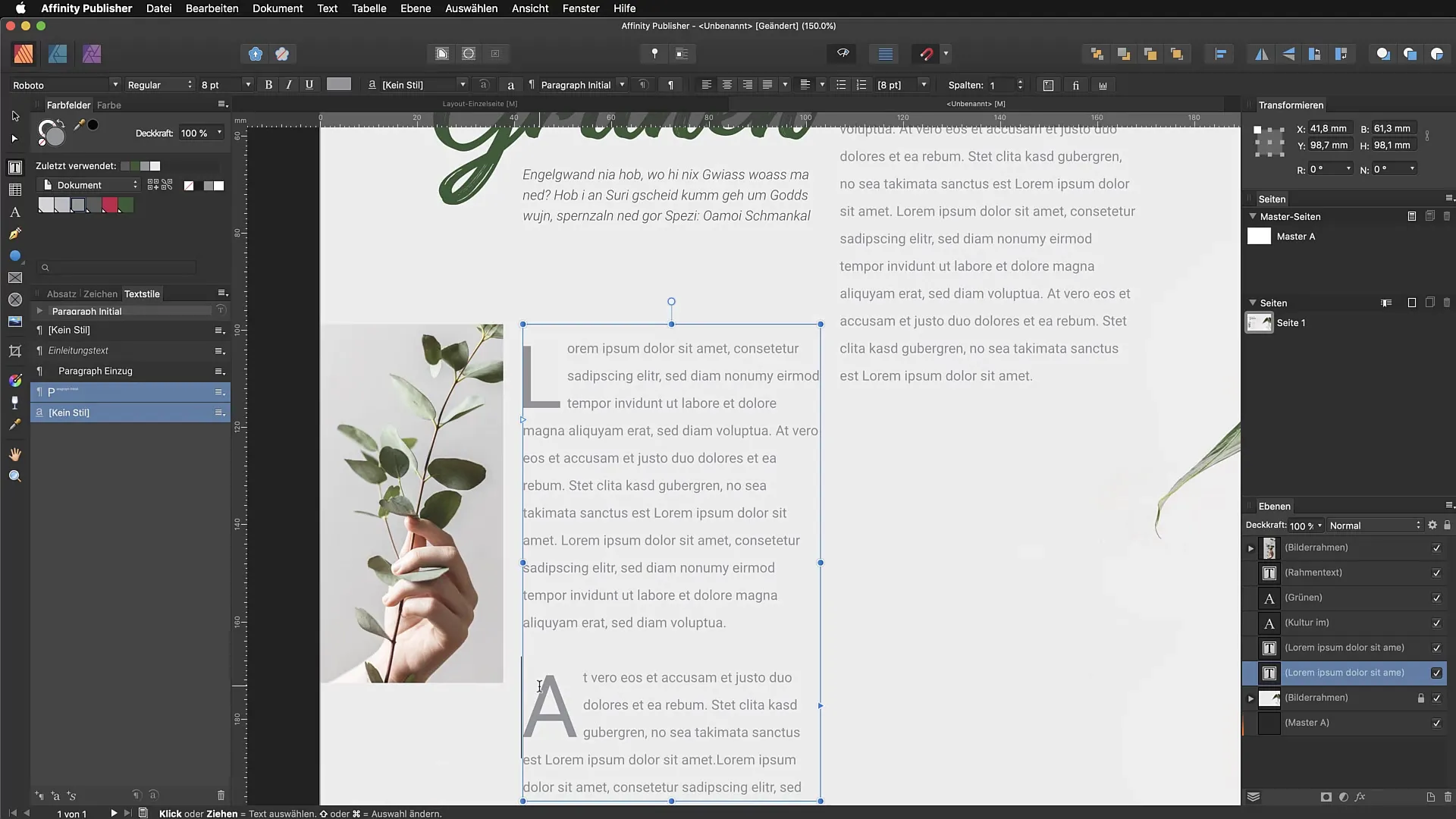Toggle visibility of Rahmentext layer
1456x819 pixels.
tap(1436, 573)
